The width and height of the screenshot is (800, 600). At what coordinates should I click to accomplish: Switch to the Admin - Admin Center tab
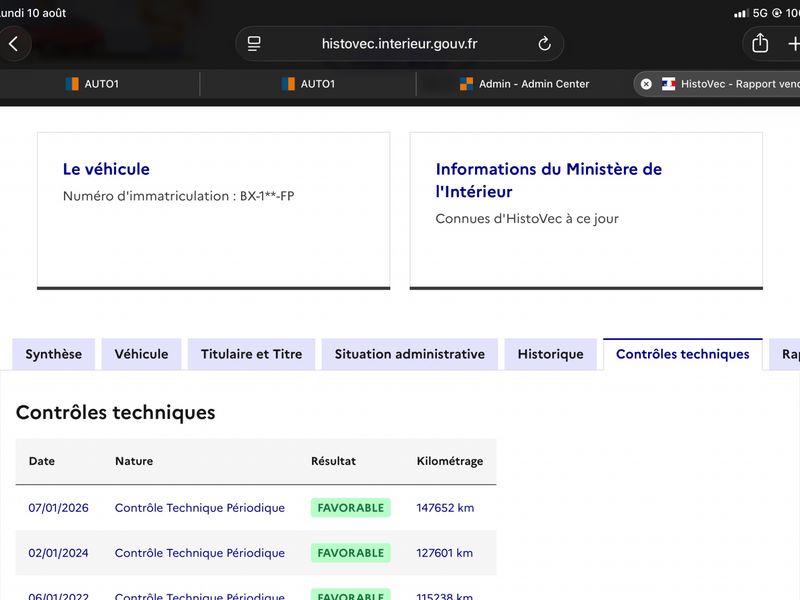tap(524, 84)
